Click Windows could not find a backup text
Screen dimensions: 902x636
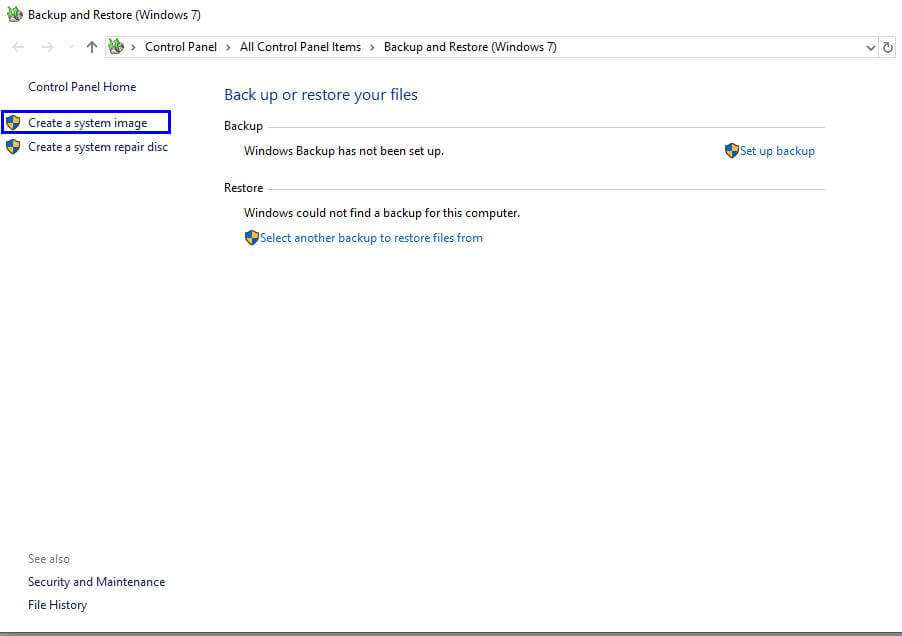coord(382,213)
